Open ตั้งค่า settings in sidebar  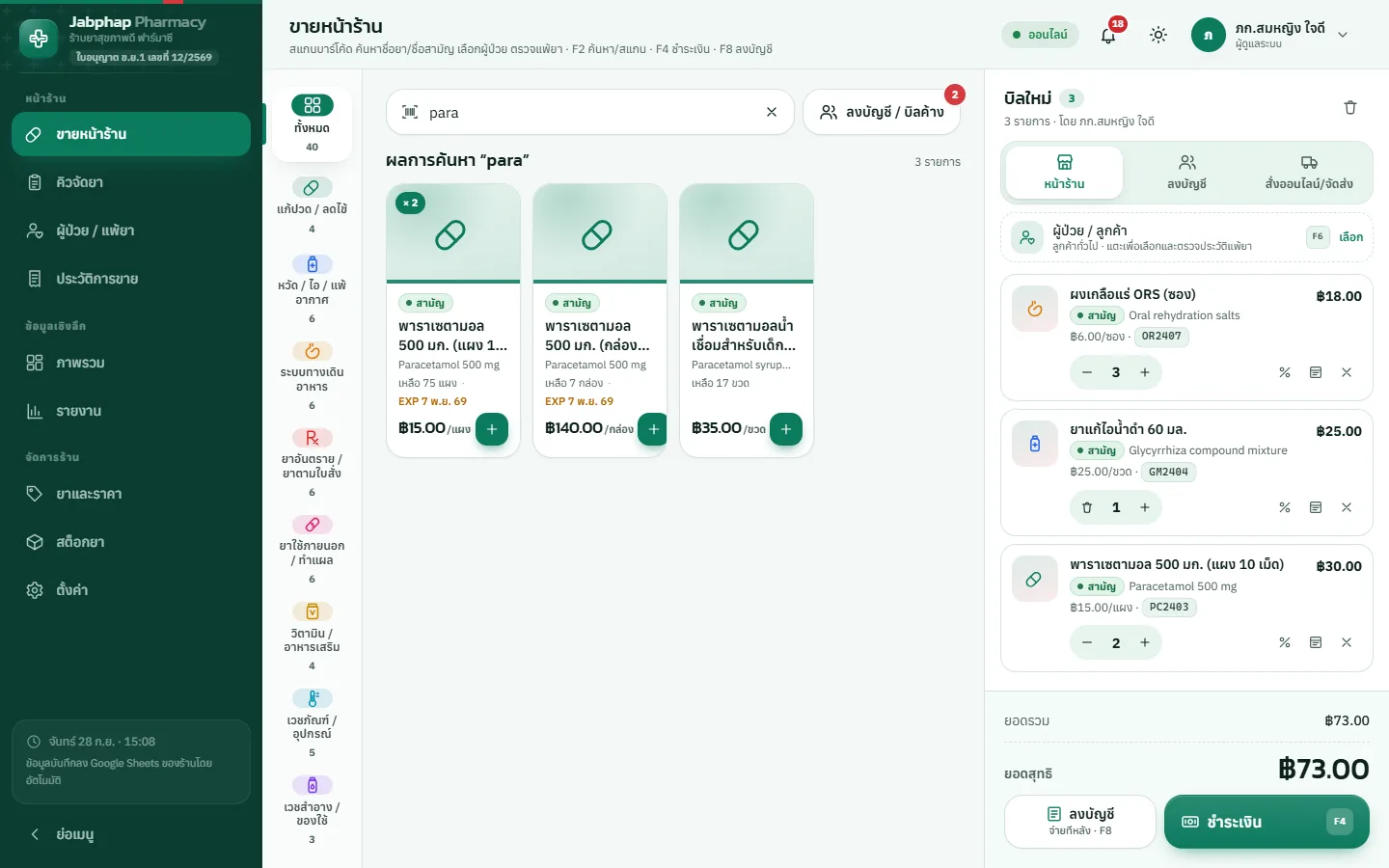[x=131, y=590]
